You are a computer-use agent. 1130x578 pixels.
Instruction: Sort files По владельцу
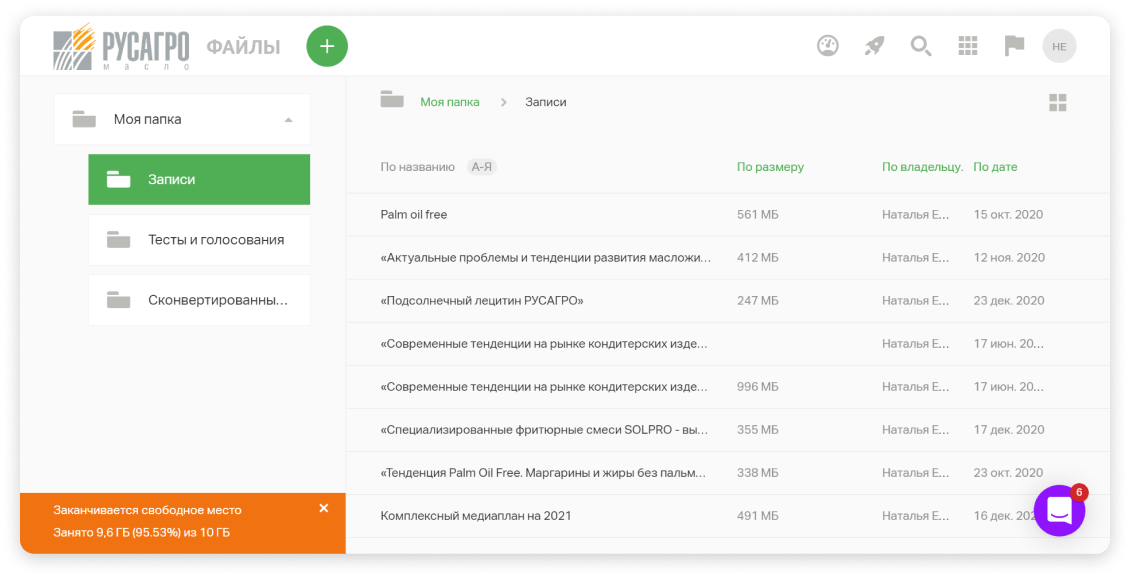(x=922, y=167)
